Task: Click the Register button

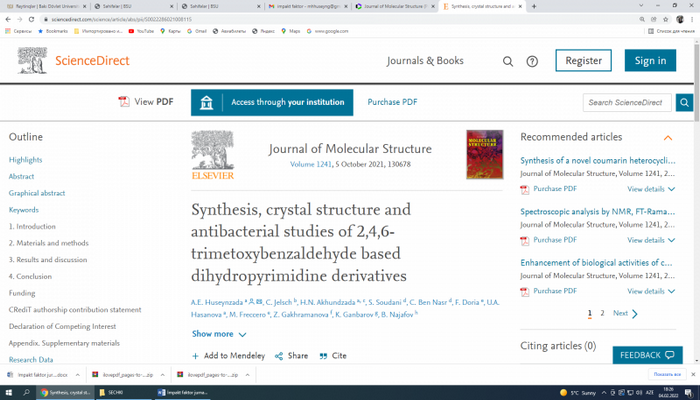Action: coord(584,61)
